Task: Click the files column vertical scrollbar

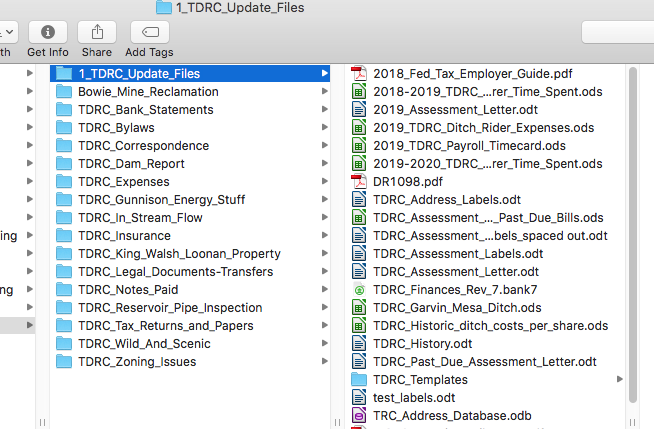Action: (632, 230)
